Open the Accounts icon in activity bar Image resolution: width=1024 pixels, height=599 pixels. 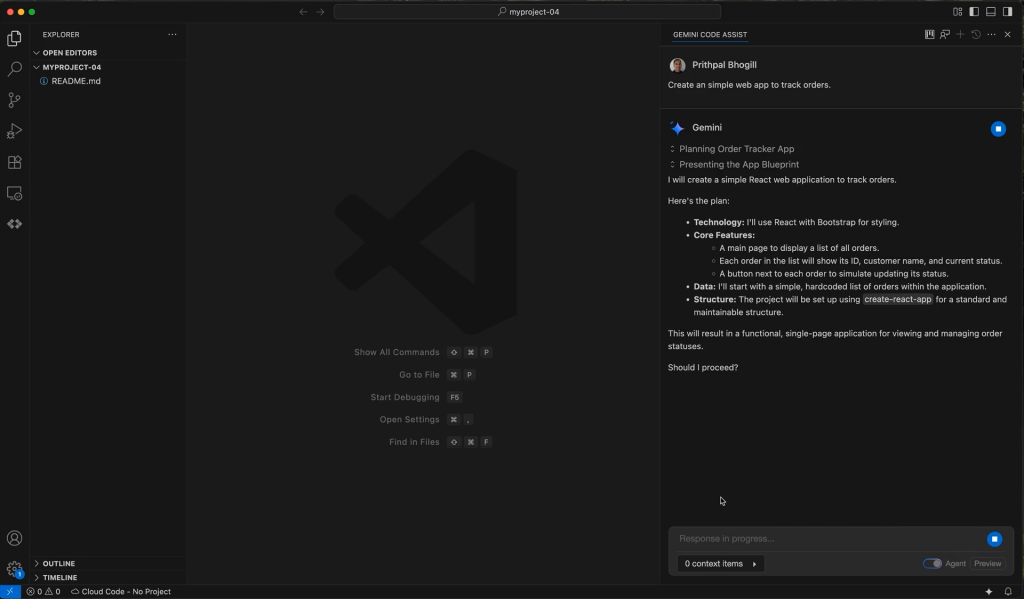click(x=14, y=538)
